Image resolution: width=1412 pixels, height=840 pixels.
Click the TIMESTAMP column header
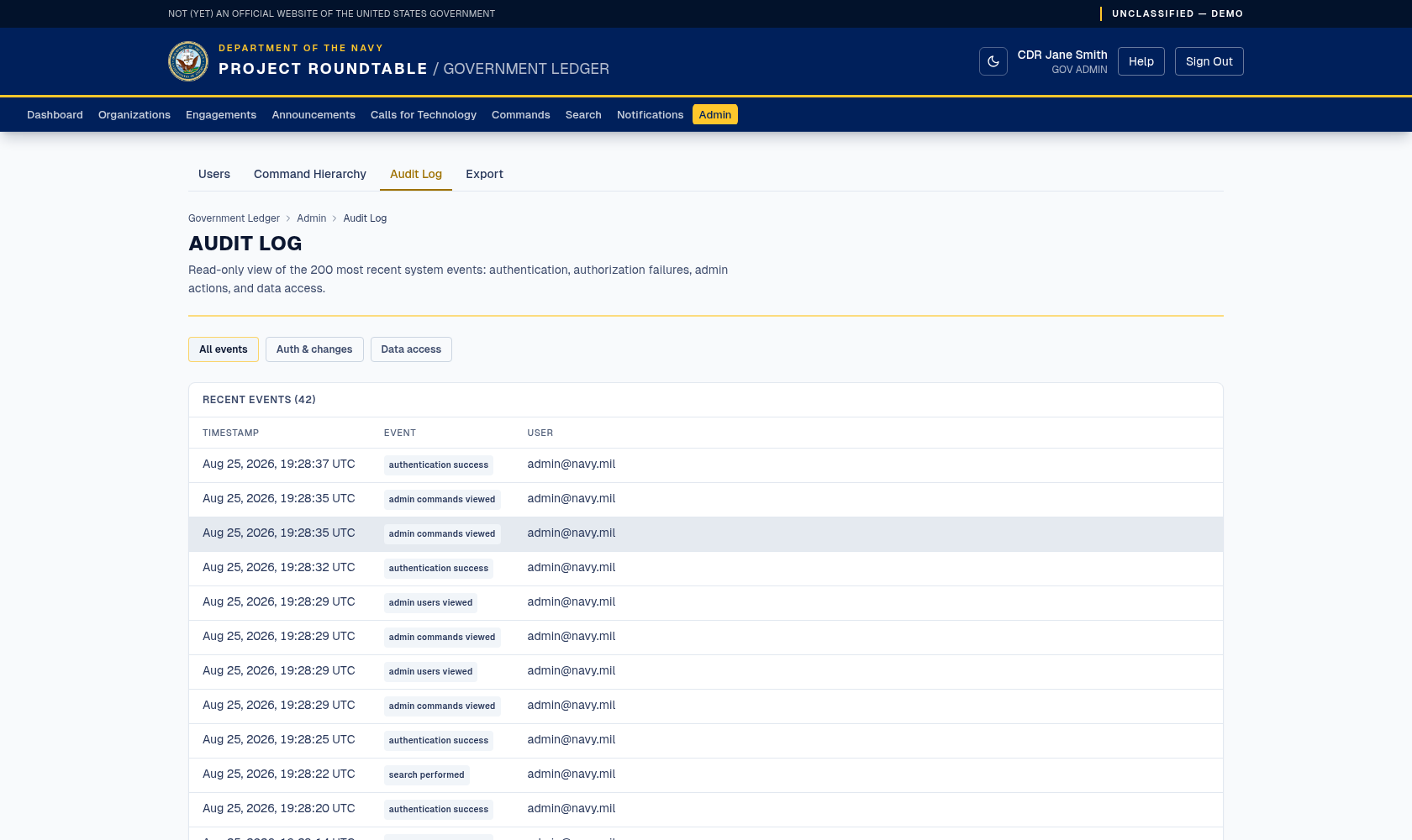[230, 433]
